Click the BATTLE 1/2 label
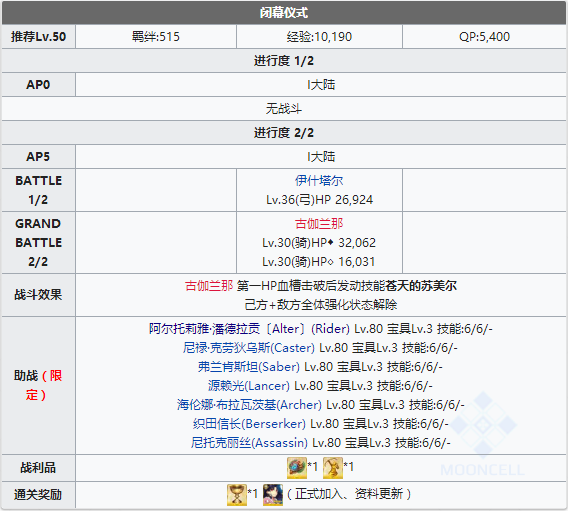This screenshot has height=511, width=568. tap(38, 190)
